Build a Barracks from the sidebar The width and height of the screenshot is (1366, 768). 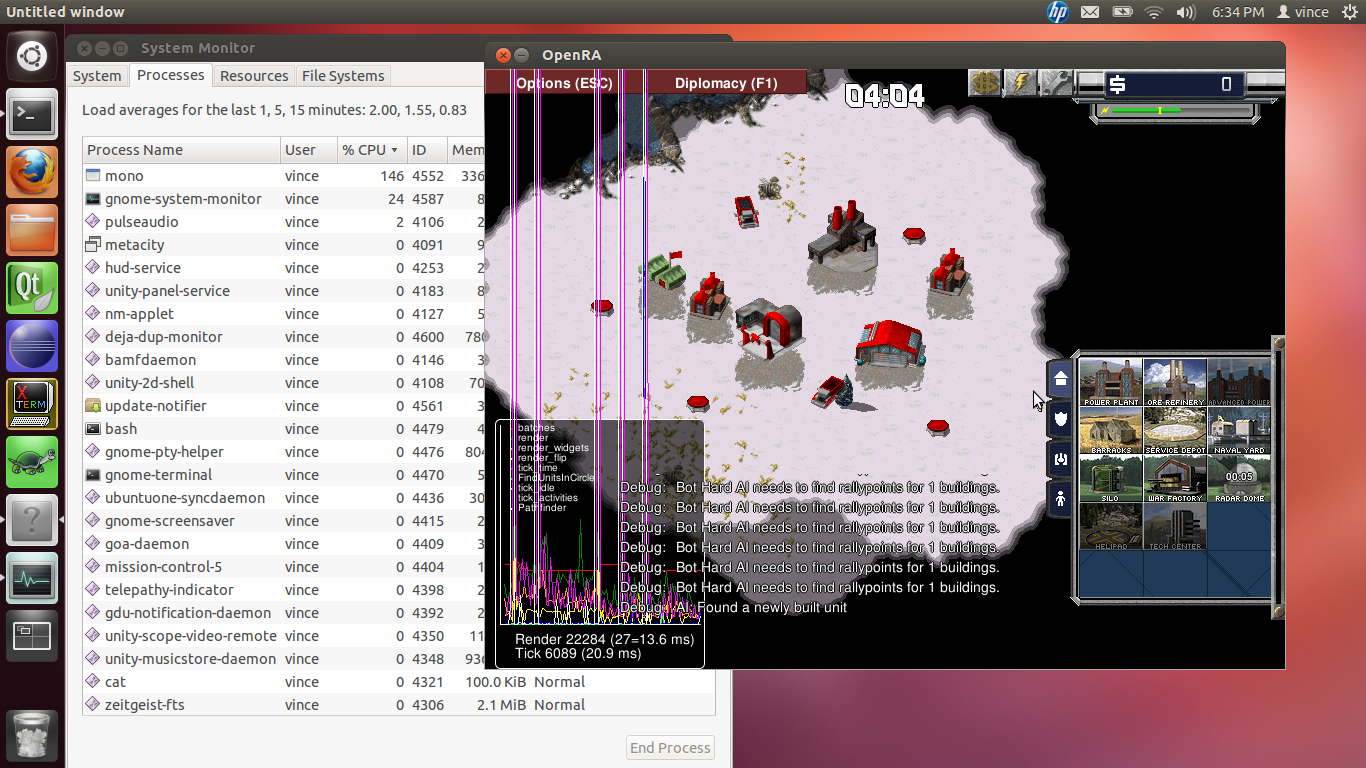click(1111, 431)
